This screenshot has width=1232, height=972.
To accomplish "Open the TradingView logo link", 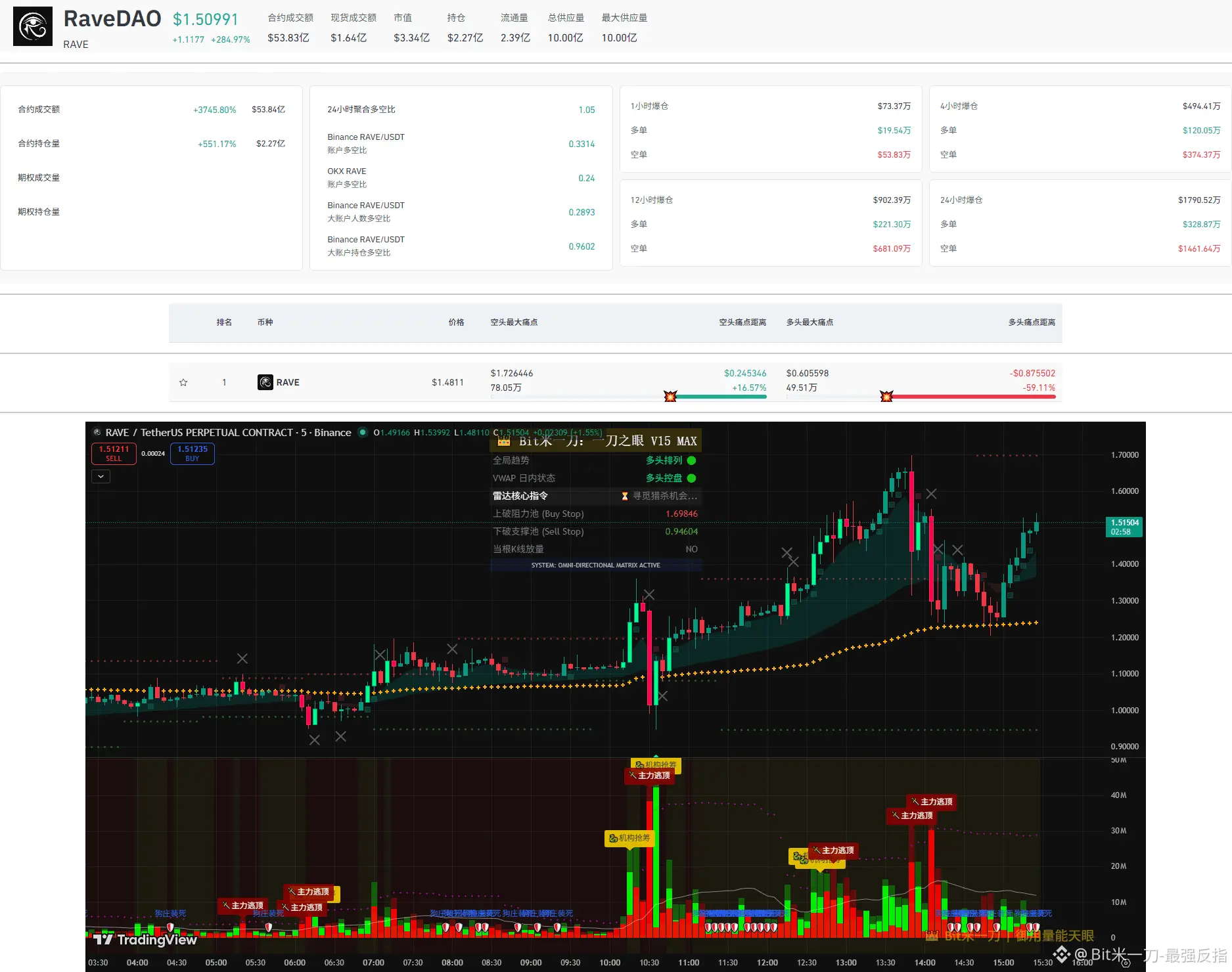I will tap(145, 939).
